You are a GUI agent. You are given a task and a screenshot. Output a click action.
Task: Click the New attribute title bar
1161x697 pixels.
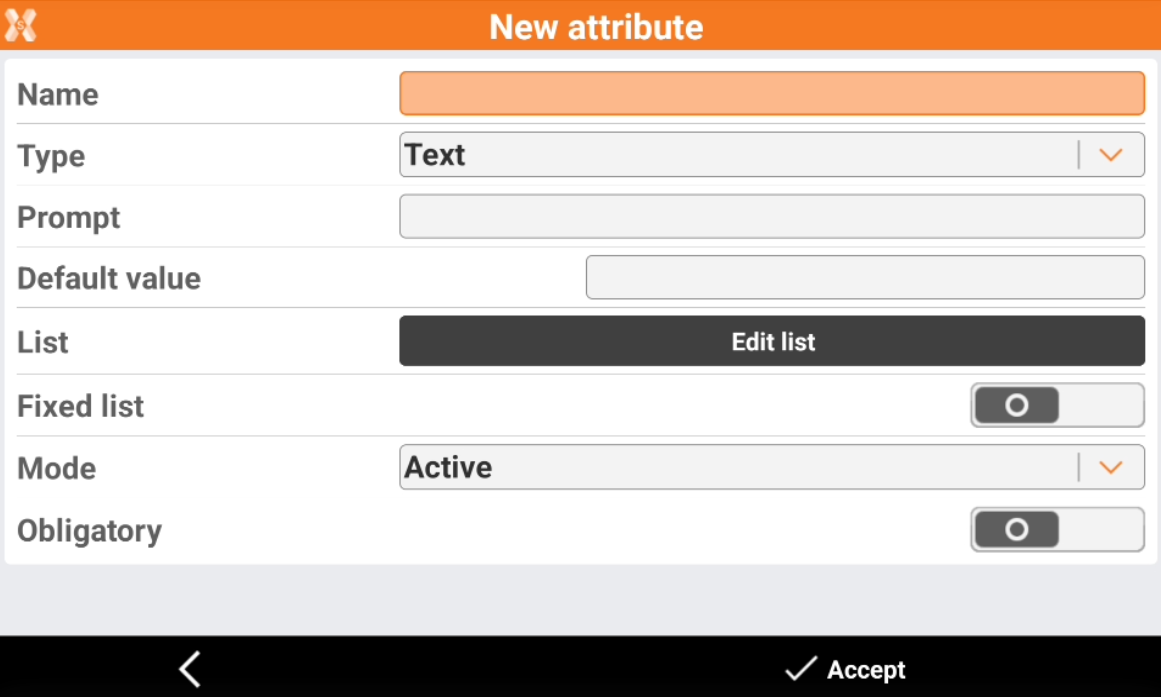point(596,26)
